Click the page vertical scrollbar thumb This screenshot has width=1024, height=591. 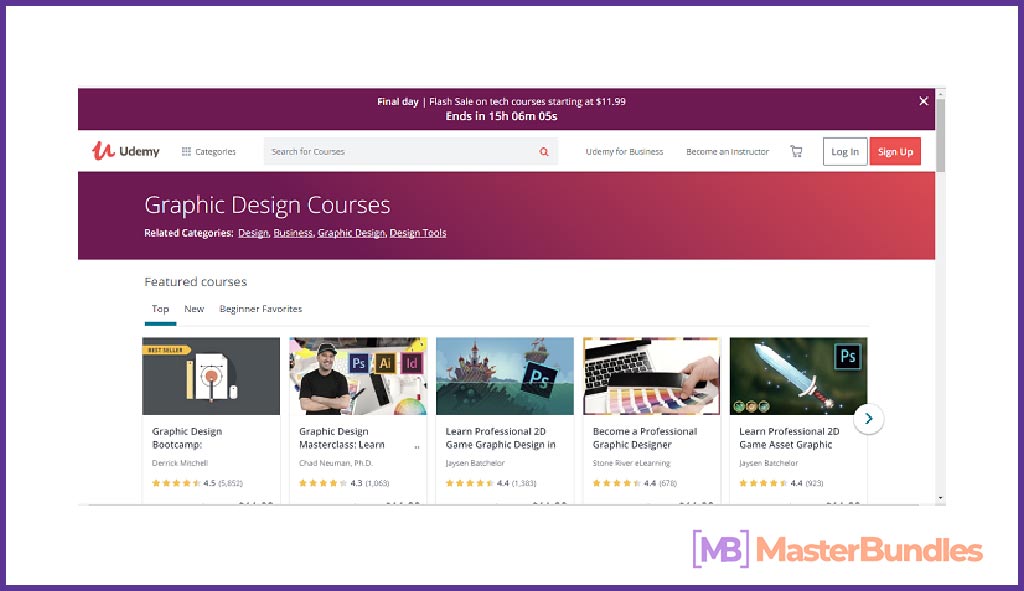click(x=940, y=136)
